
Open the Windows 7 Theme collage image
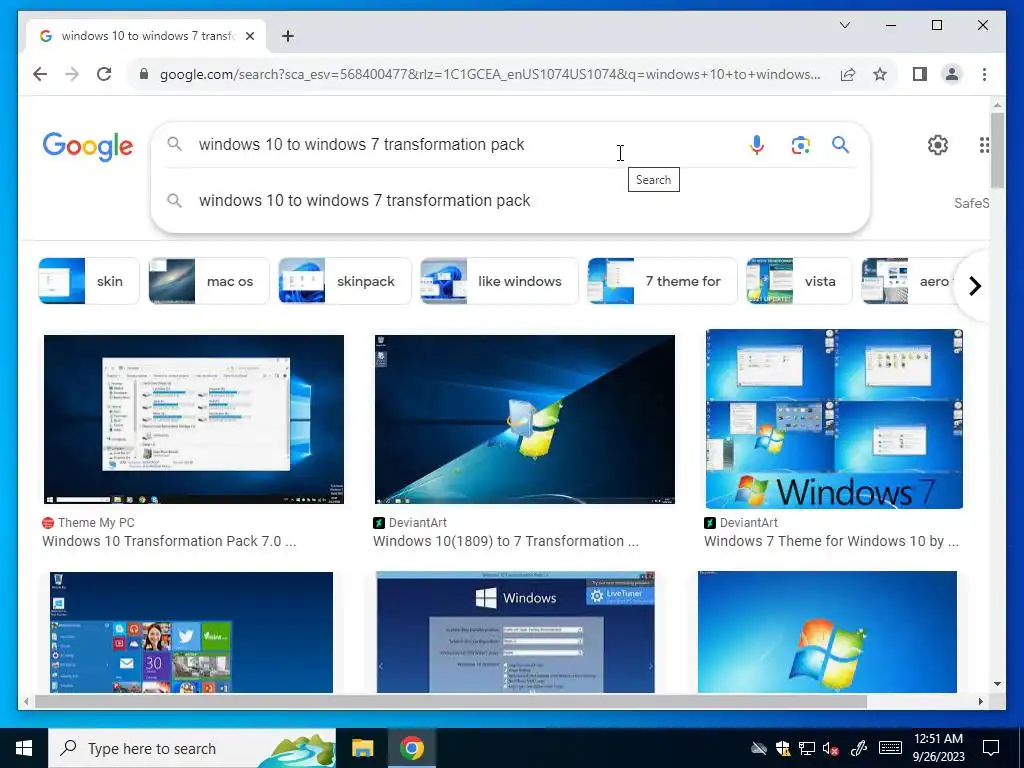(834, 419)
